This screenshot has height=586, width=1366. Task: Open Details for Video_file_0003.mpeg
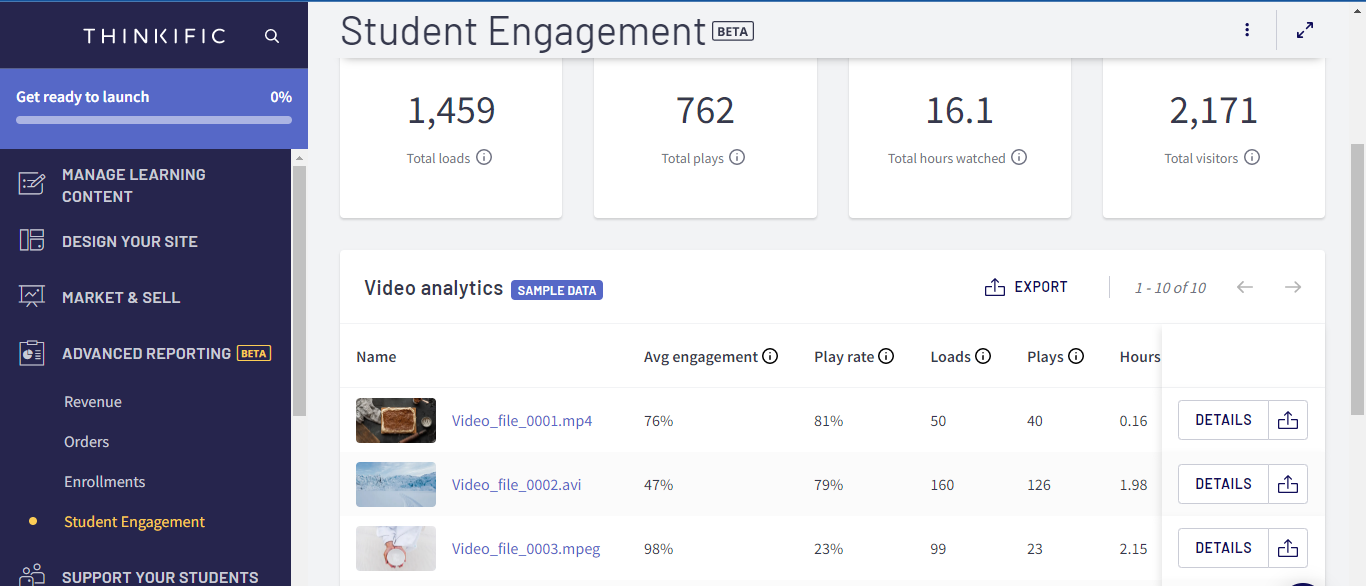click(1223, 548)
